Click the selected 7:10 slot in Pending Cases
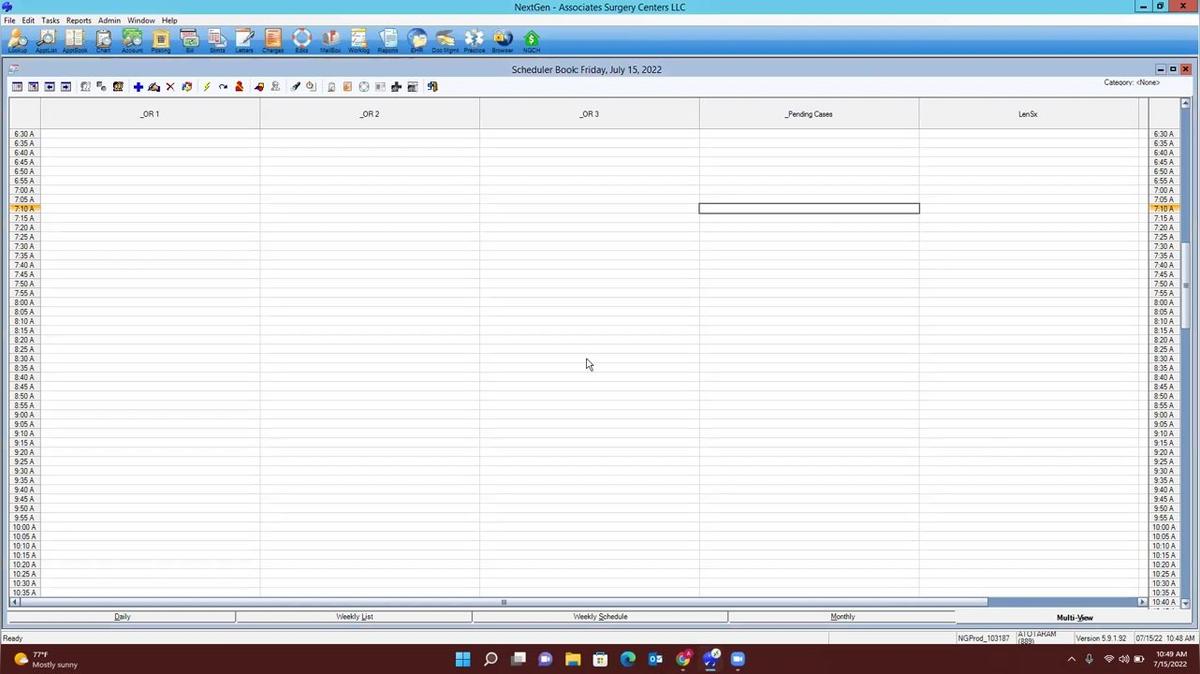The height and width of the screenshot is (674, 1200). [808, 208]
